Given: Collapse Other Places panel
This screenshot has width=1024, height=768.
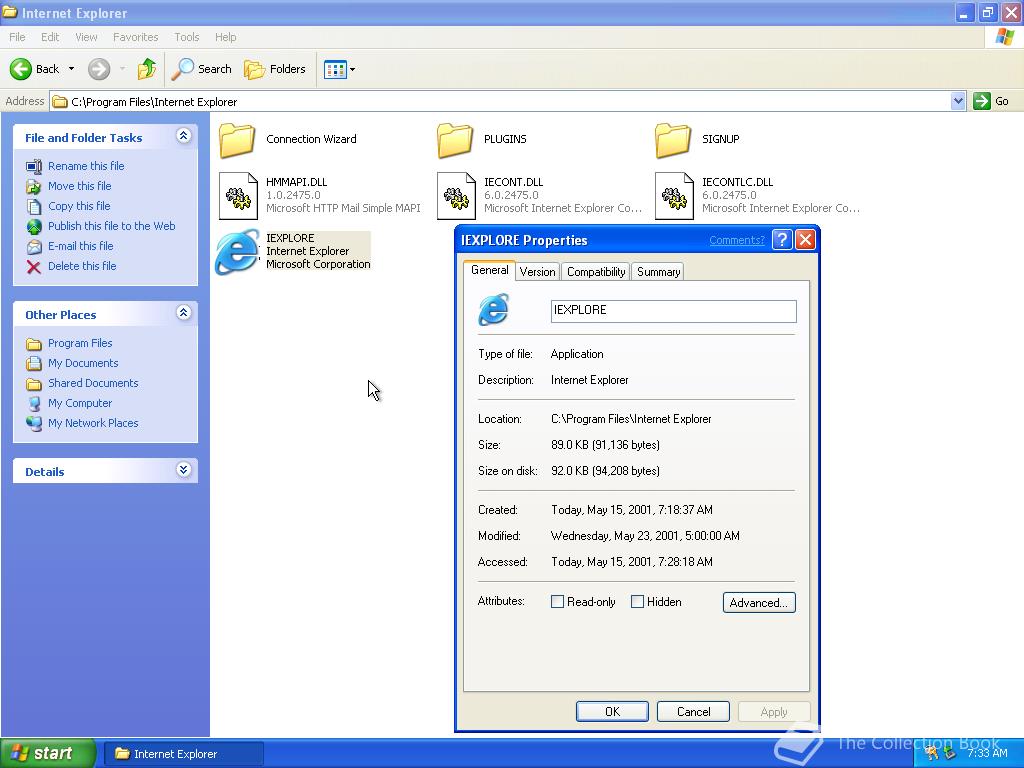Looking at the screenshot, I should [x=184, y=313].
